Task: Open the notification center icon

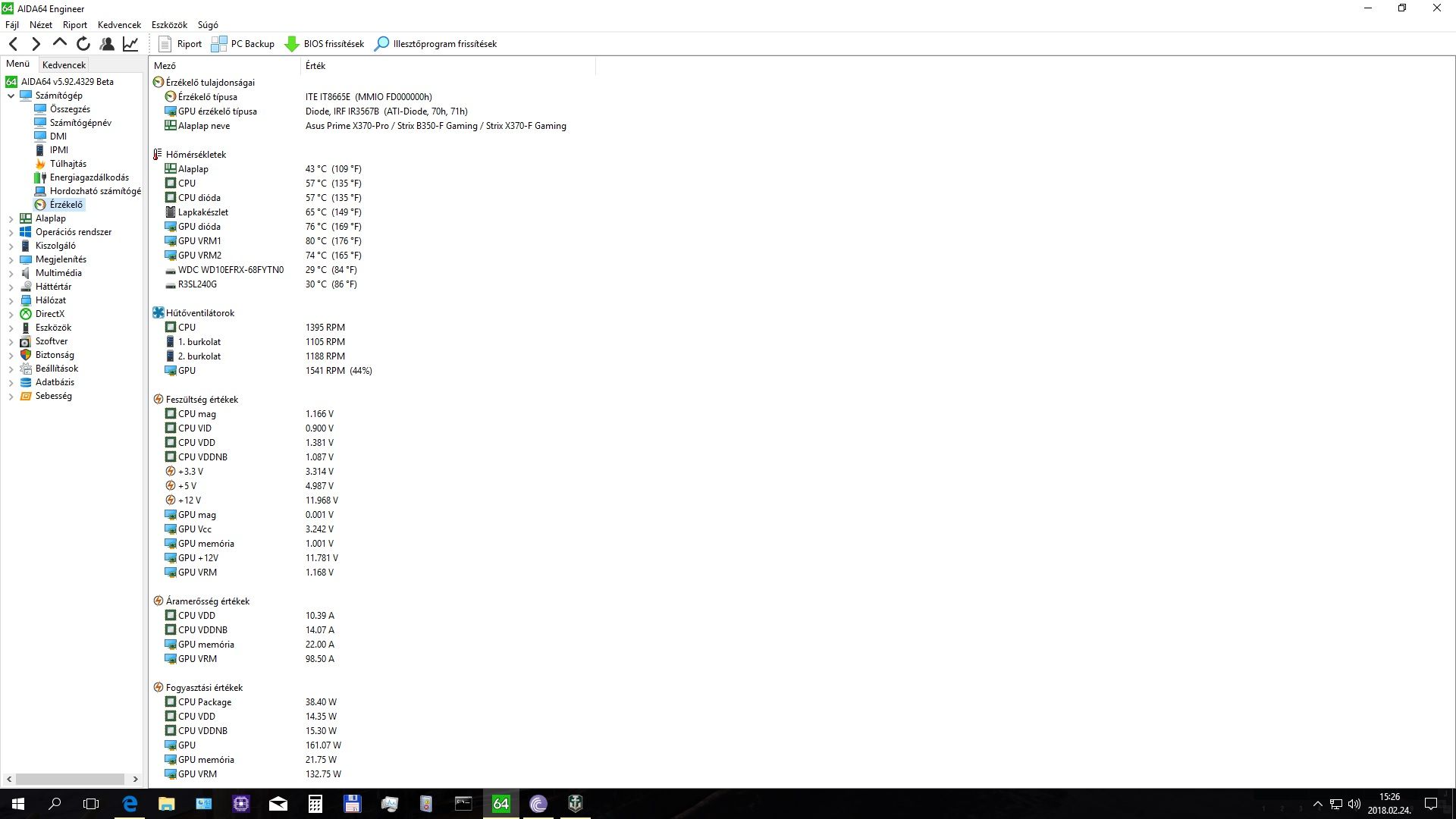Action: coord(1431,804)
